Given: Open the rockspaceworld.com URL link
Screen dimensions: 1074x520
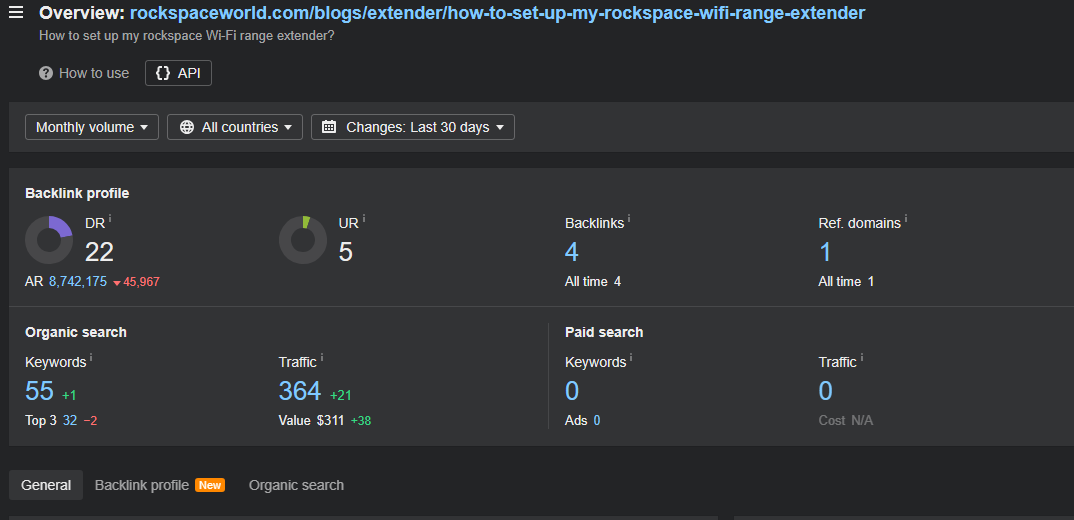Looking at the screenshot, I should click(497, 13).
